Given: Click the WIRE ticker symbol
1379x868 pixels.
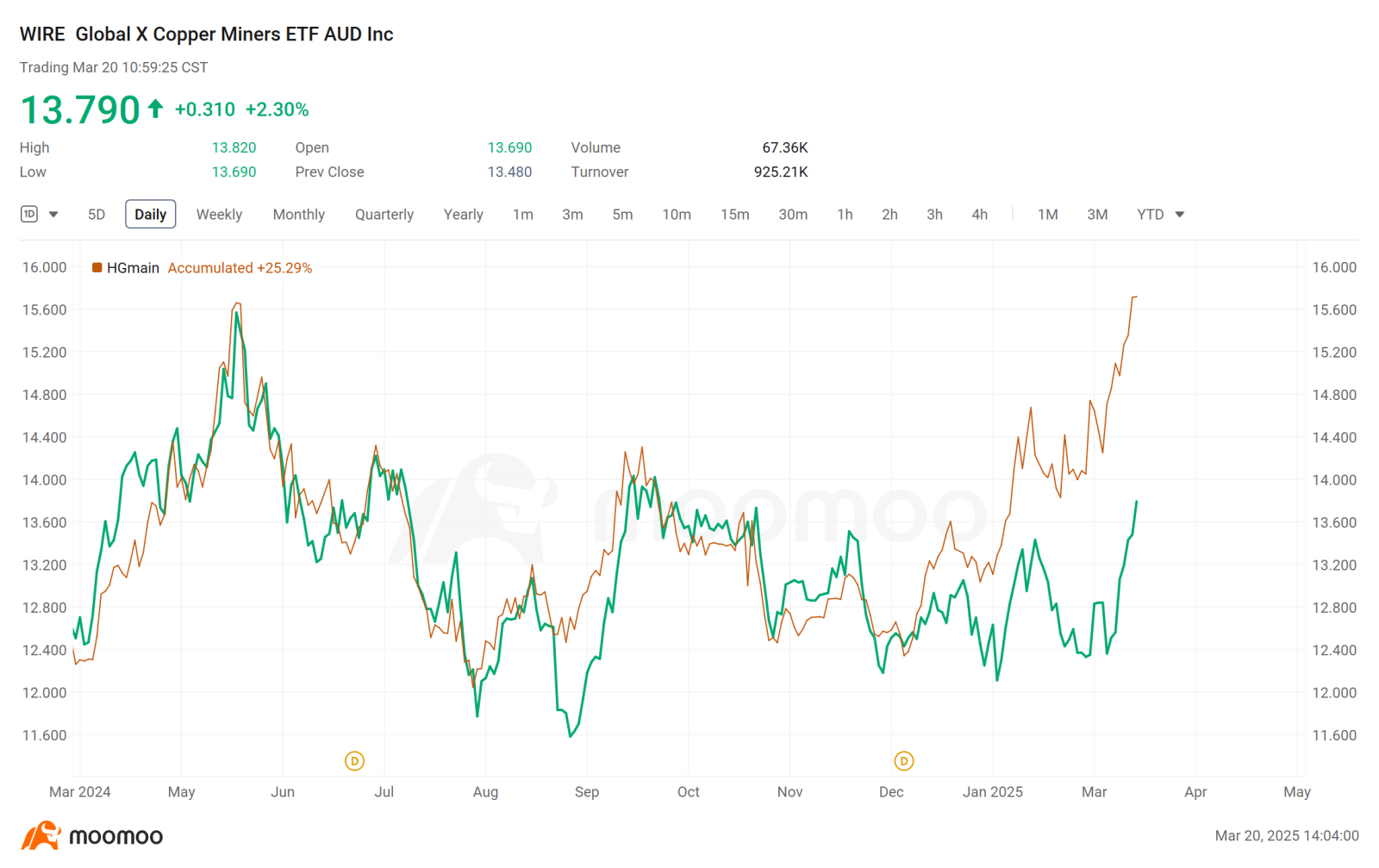Looking at the screenshot, I should 42,34.
